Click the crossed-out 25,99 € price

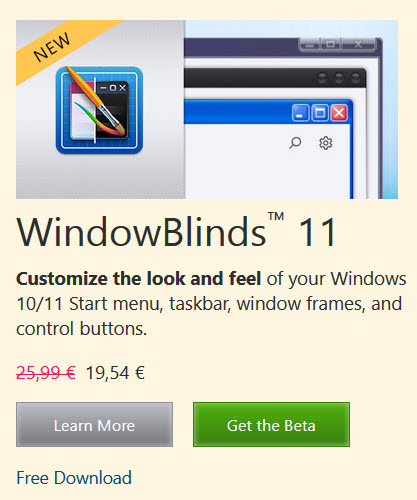pyautogui.click(x=46, y=373)
